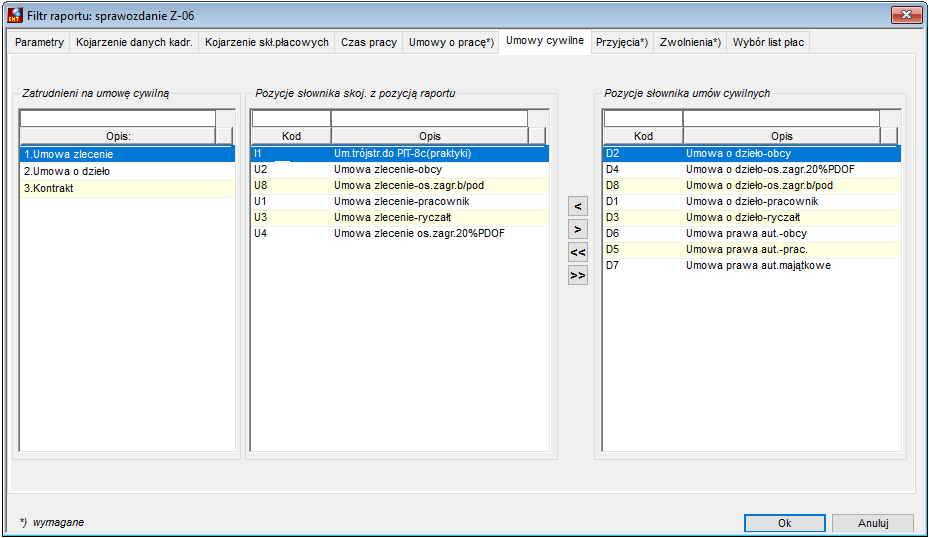Select row D4 Umowa o dzieło-os.zagr.20%PDOF

(x=752, y=169)
